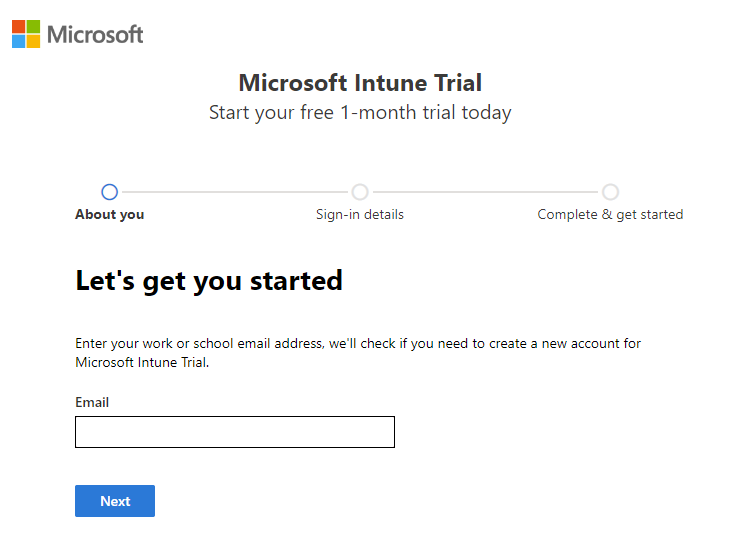Select the Sign-in details step circle
The image size is (733, 545).
[x=360, y=192]
